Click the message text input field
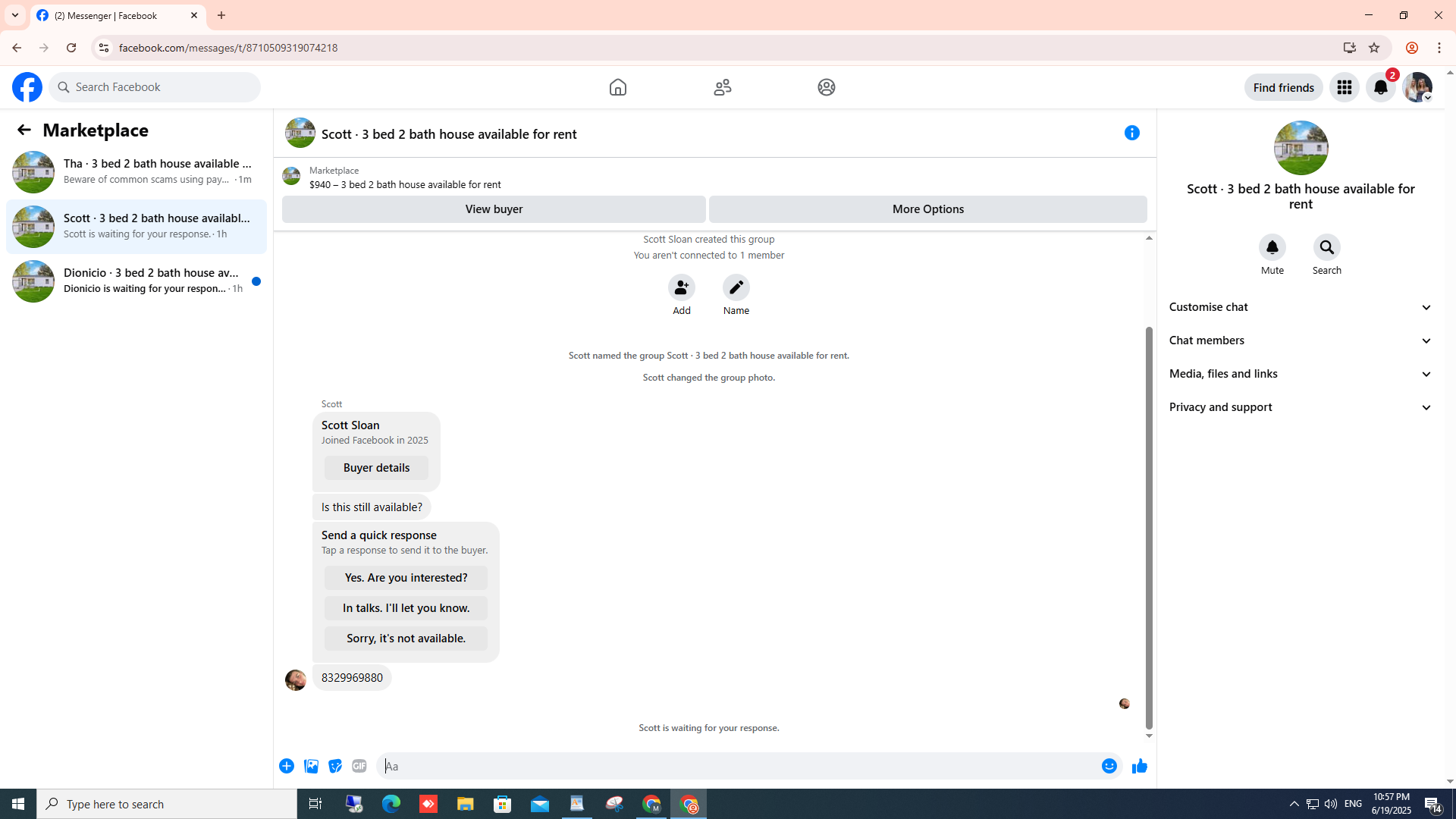 click(x=736, y=767)
